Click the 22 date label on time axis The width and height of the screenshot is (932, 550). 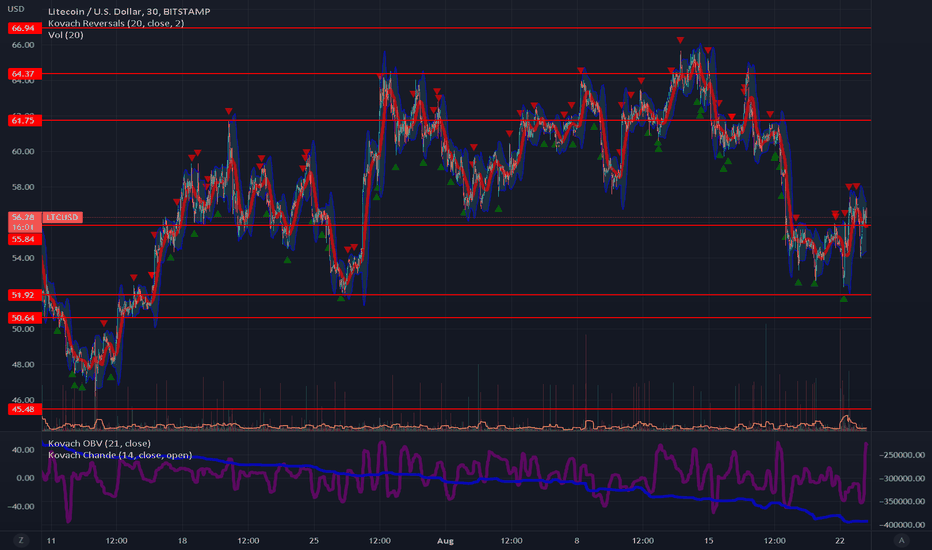click(x=840, y=541)
